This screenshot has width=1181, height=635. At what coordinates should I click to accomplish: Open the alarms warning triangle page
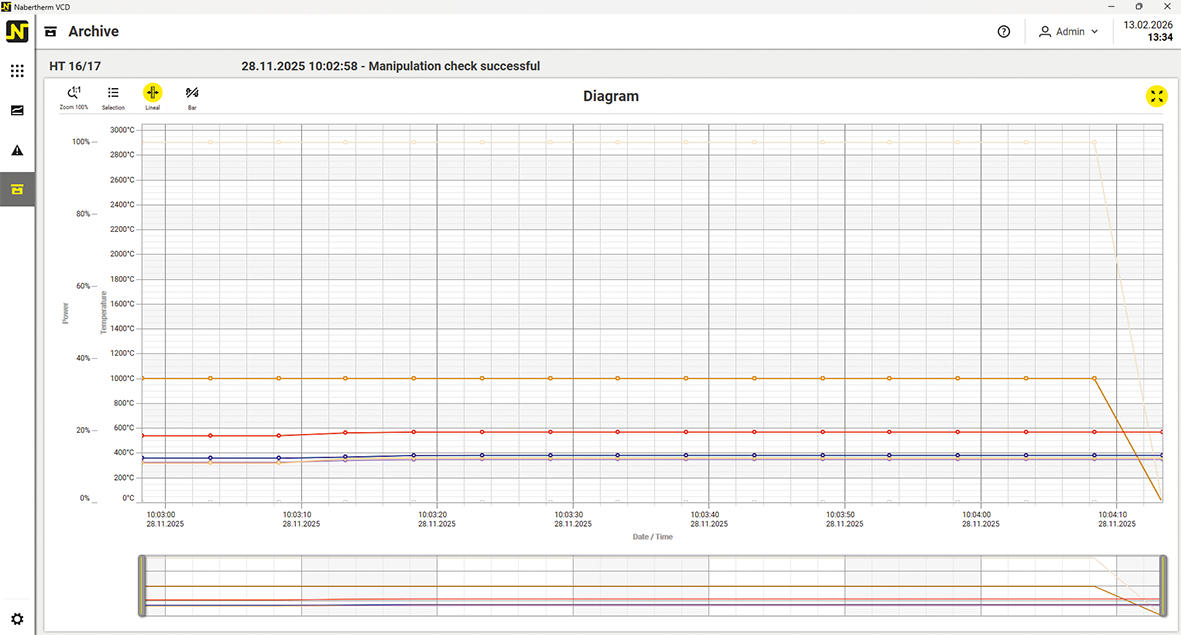tap(17, 151)
